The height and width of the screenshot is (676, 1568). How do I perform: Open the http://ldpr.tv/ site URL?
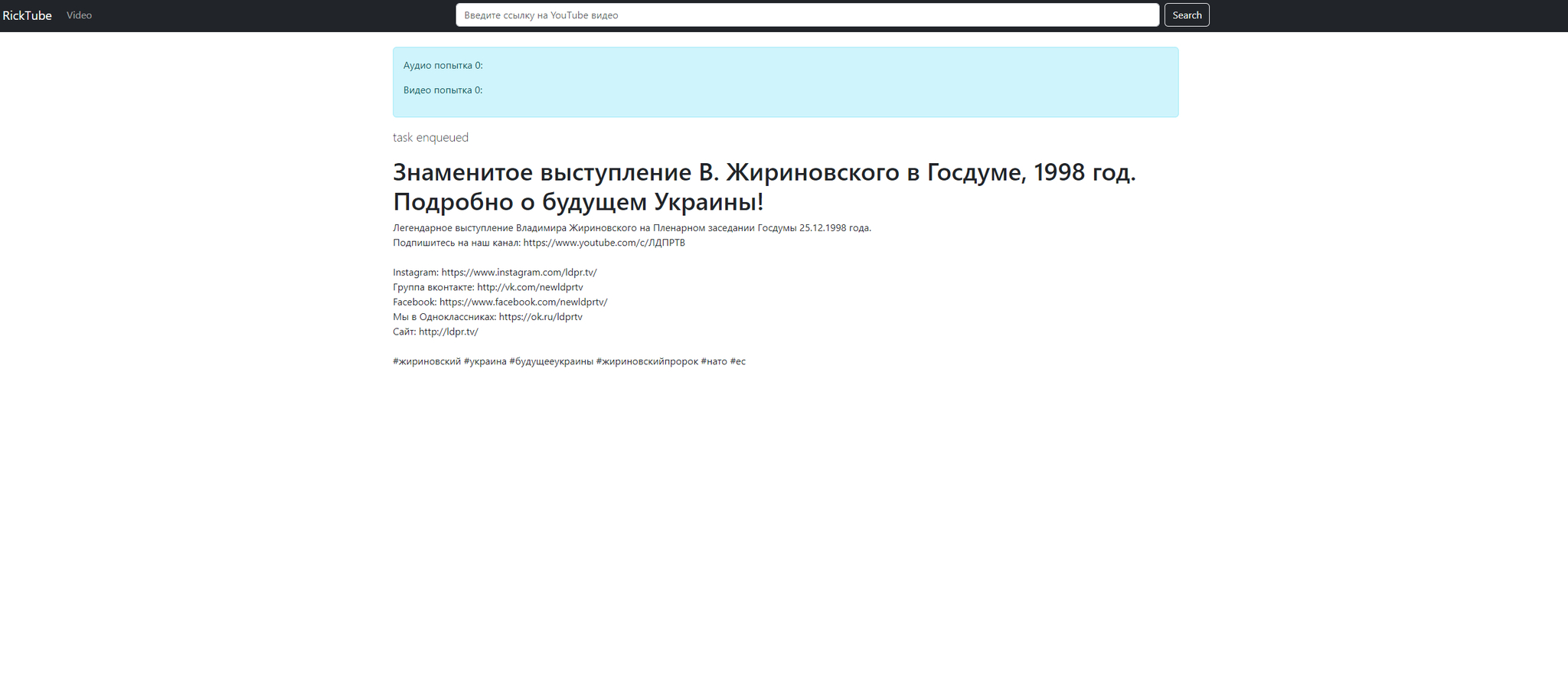click(x=448, y=332)
